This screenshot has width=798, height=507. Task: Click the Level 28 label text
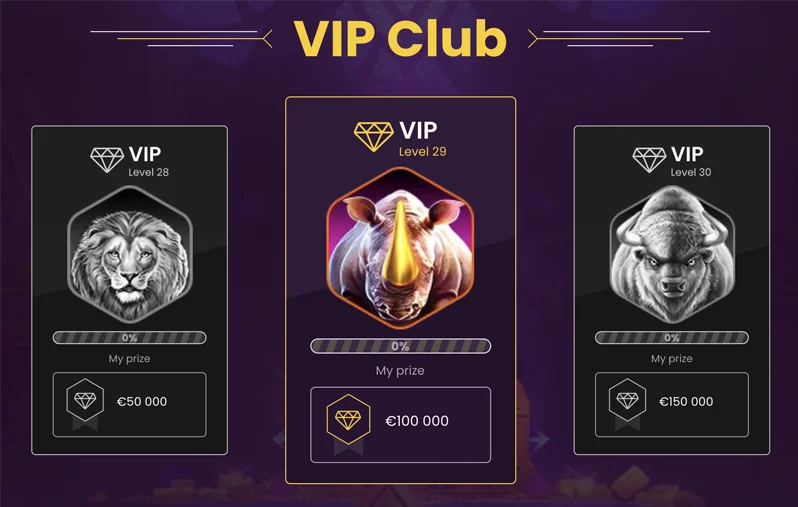coord(149,172)
